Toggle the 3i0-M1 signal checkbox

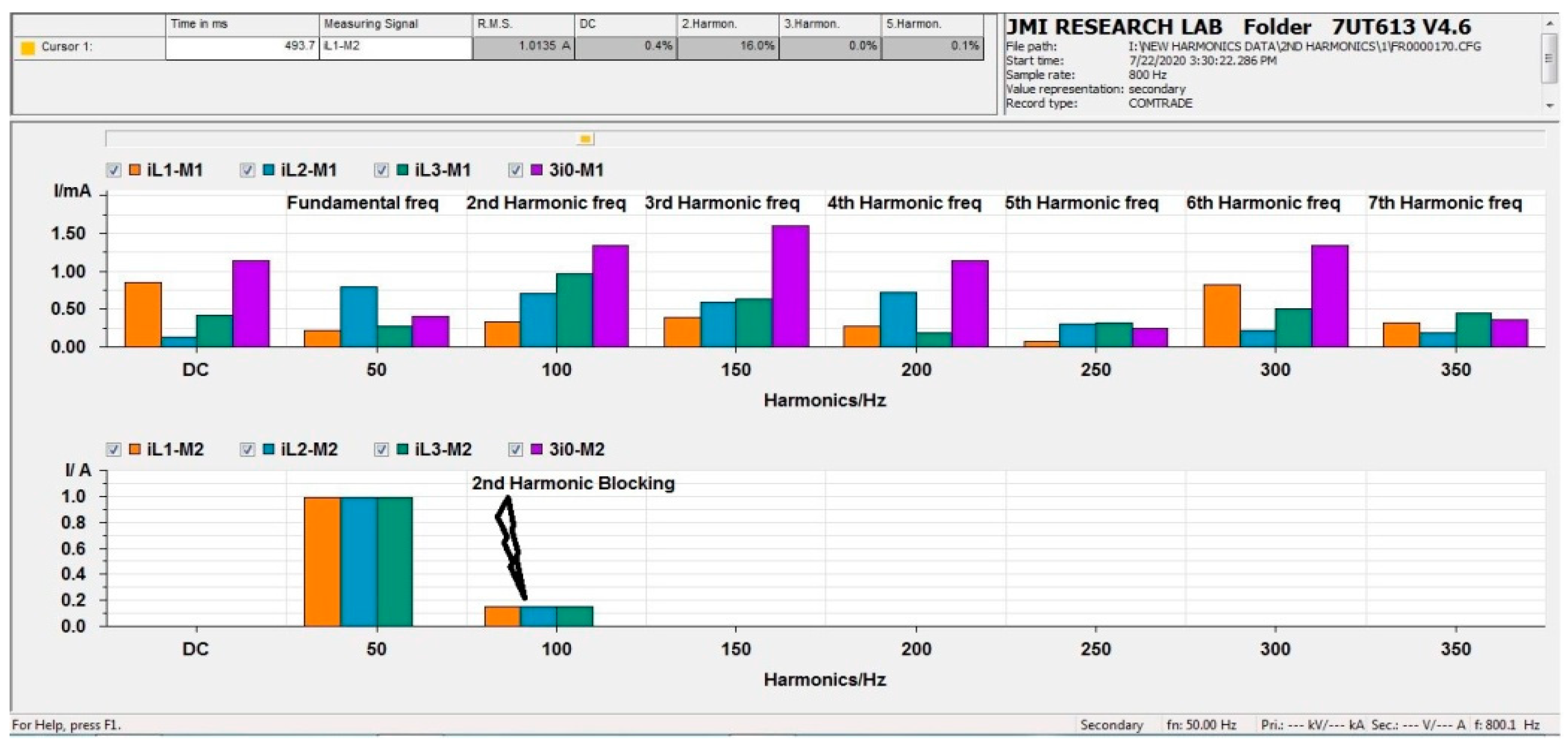point(516,170)
